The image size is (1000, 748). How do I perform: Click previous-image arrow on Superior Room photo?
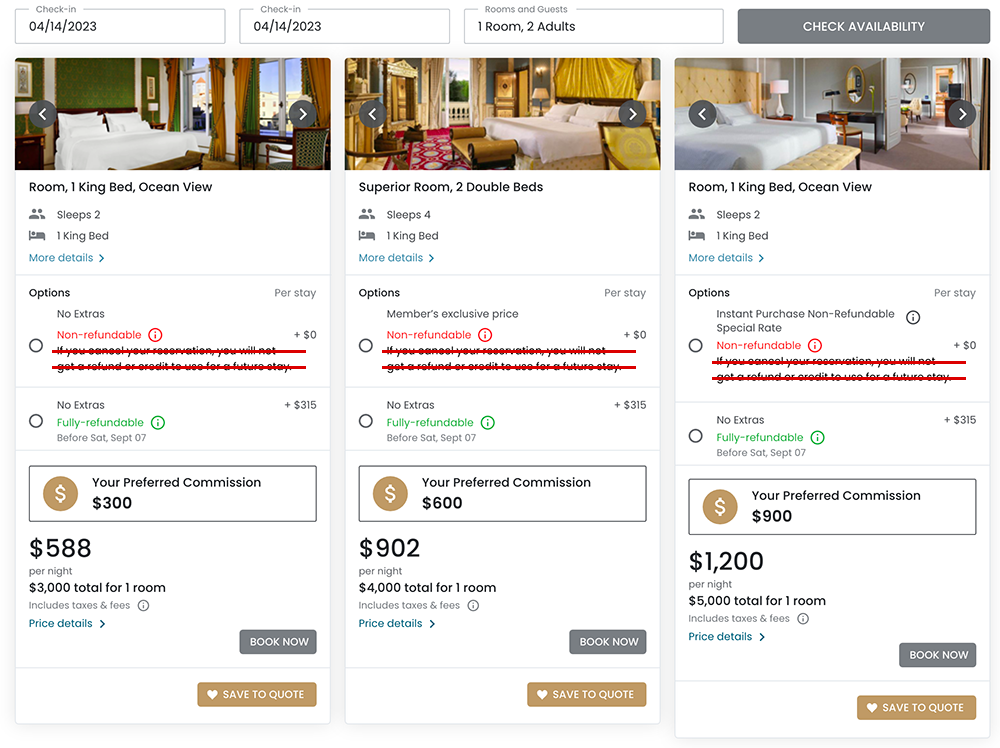(x=372, y=114)
